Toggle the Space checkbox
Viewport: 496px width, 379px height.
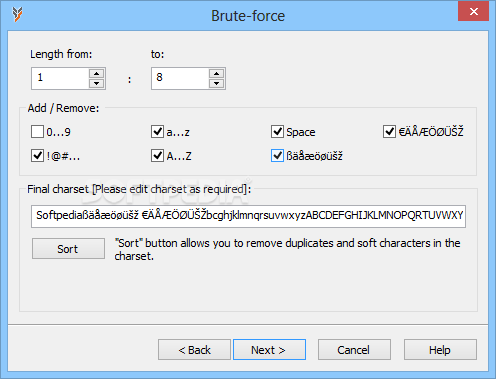(x=277, y=132)
